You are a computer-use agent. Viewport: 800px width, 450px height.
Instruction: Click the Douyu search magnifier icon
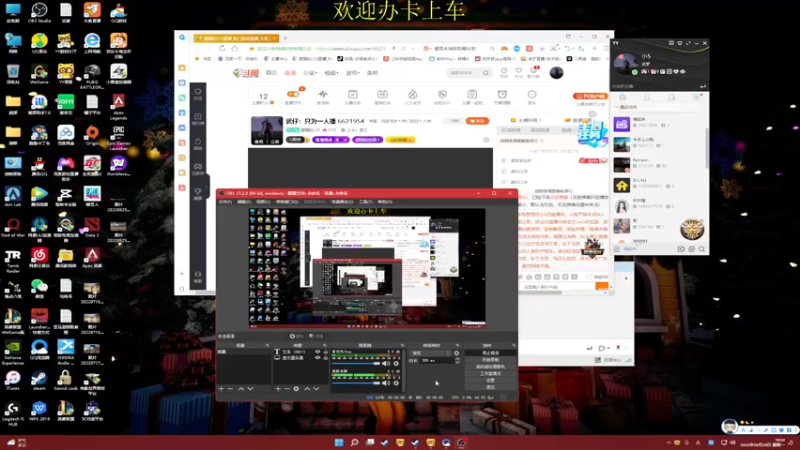coord(486,73)
